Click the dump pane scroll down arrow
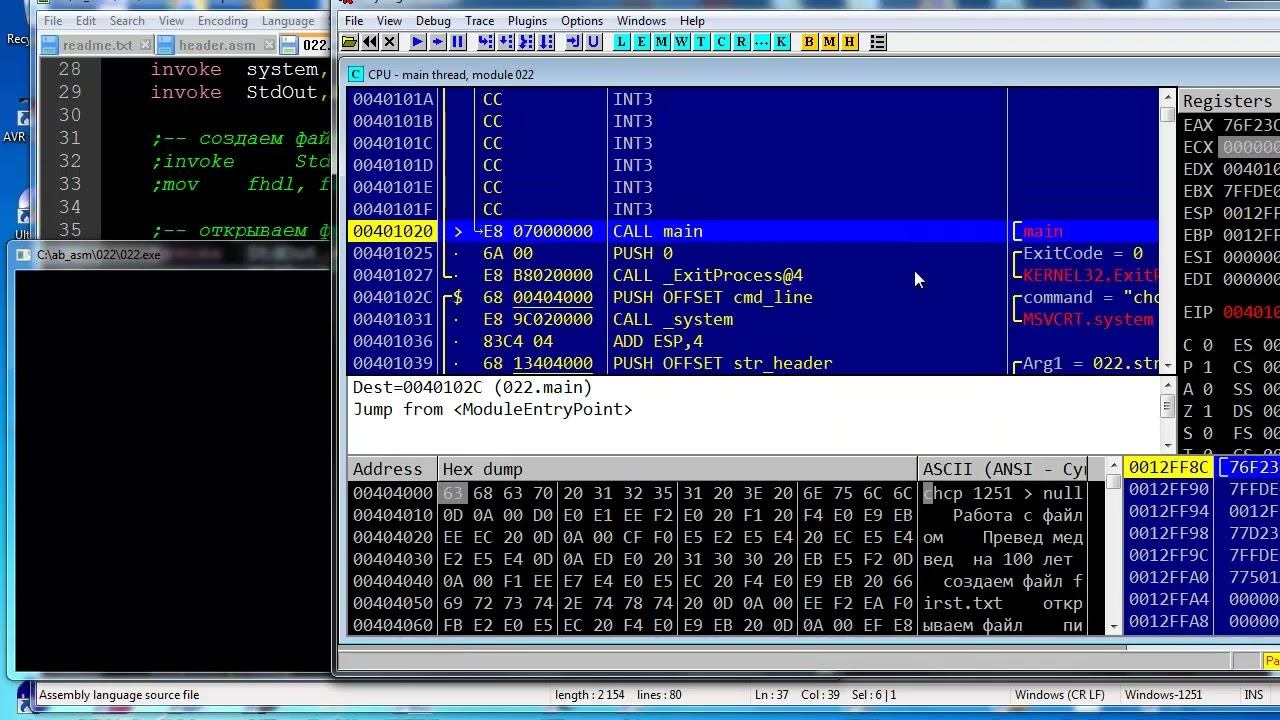1280x720 pixels. pos(1113,626)
